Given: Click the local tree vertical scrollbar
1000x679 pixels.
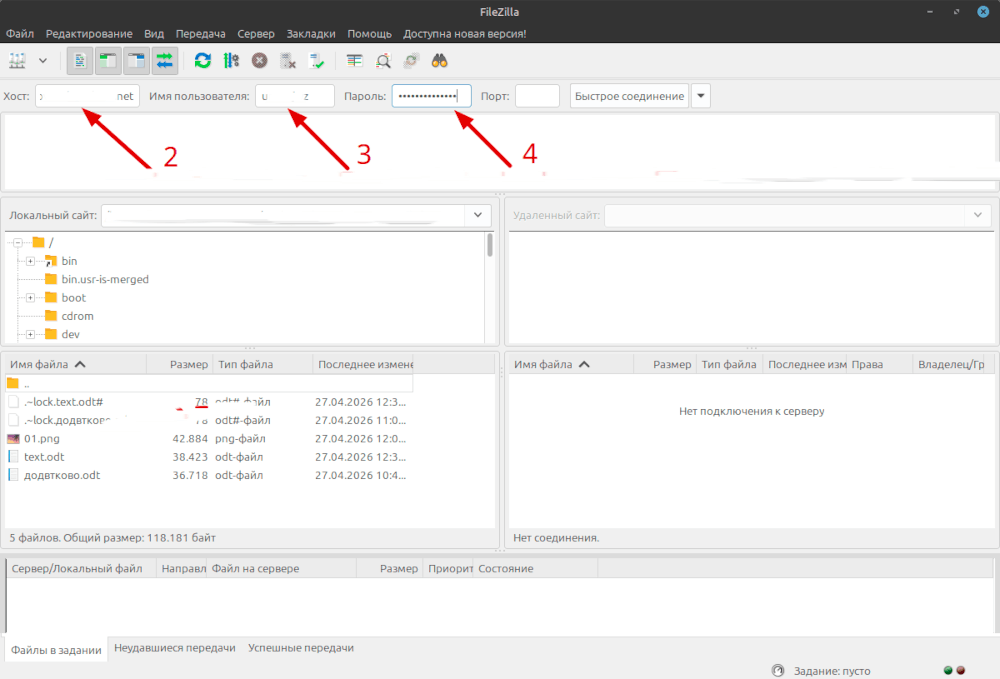Looking at the screenshot, I should pyautogui.click(x=490, y=245).
